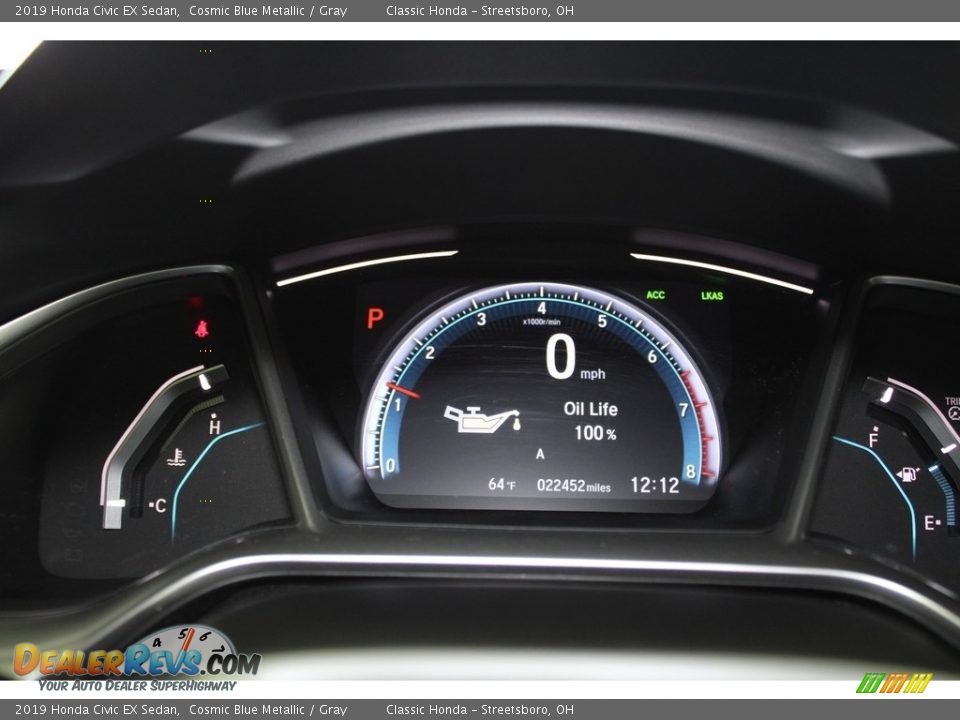Click the 0 mph speed readout
The width and height of the screenshot is (960, 720).
click(576, 358)
